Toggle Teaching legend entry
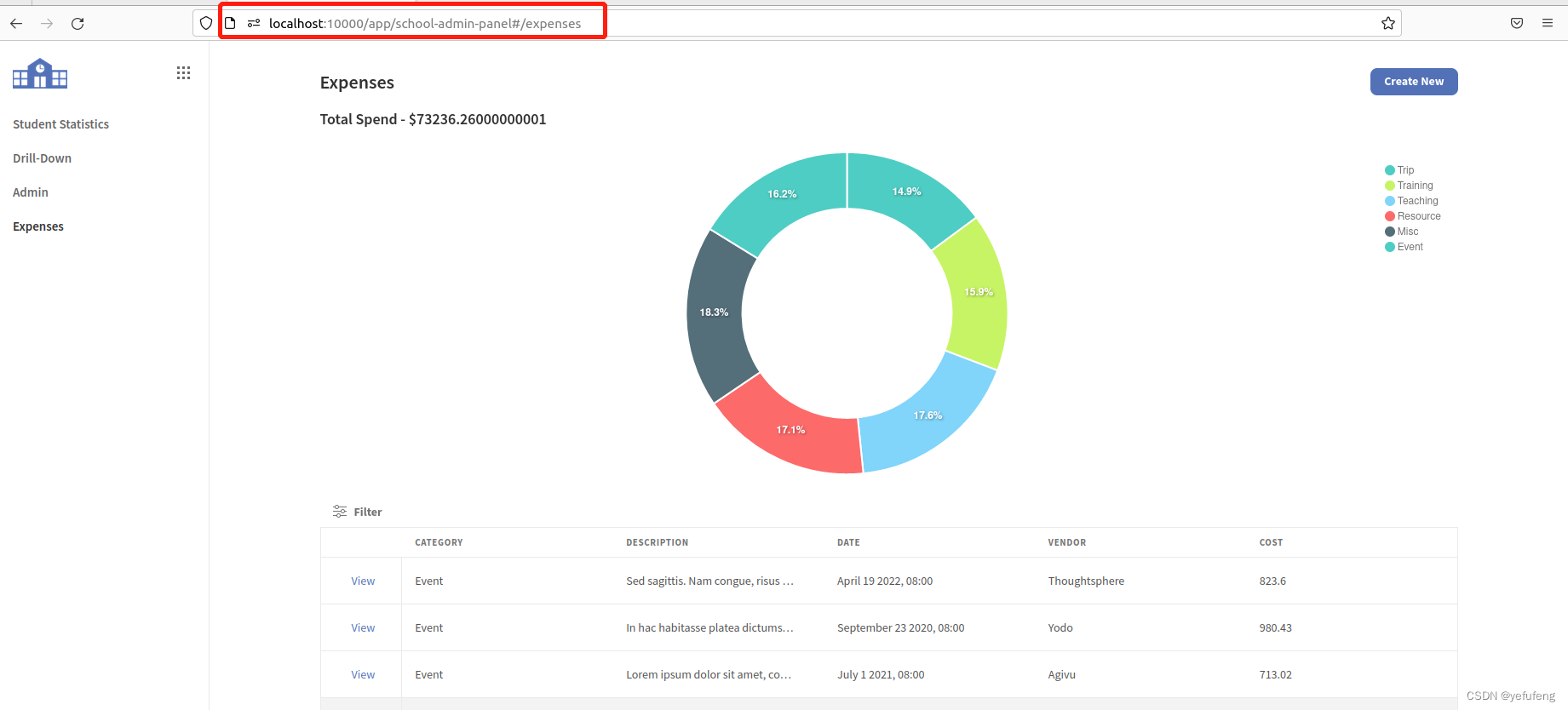This screenshot has width=1568, height=710. pos(1411,201)
